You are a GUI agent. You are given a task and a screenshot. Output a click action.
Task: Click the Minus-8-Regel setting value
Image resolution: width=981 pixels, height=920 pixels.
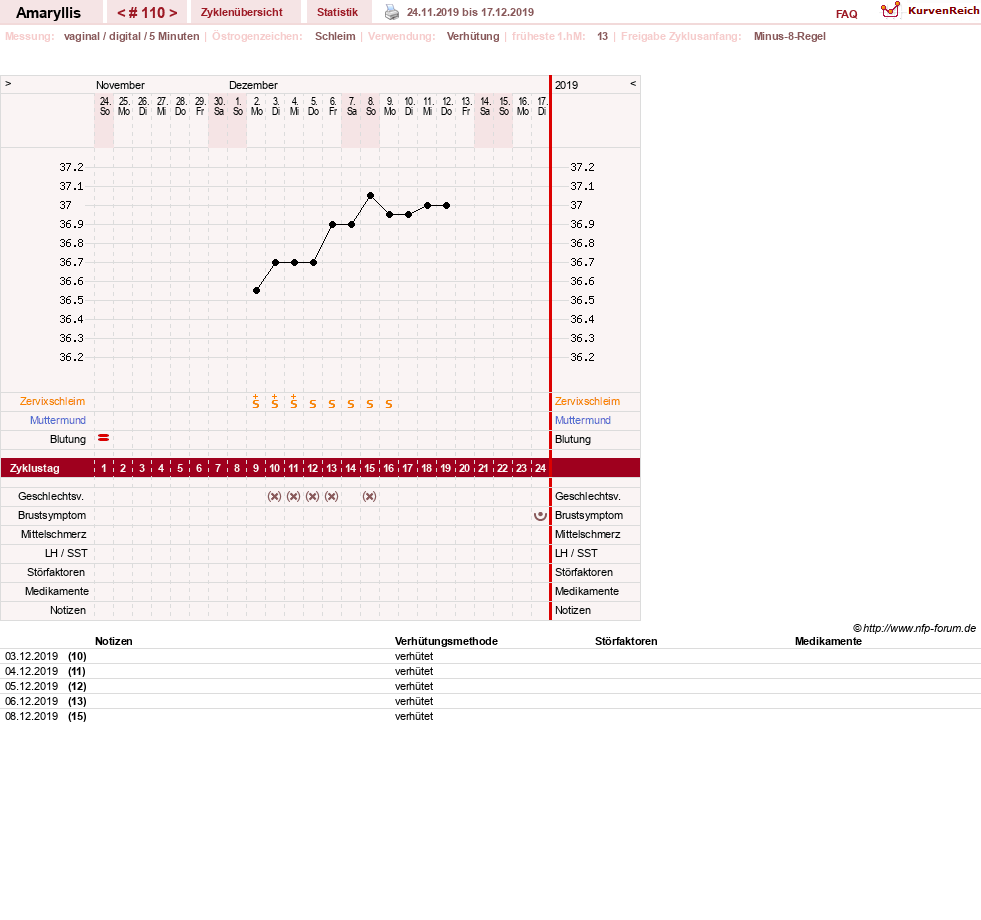point(790,36)
